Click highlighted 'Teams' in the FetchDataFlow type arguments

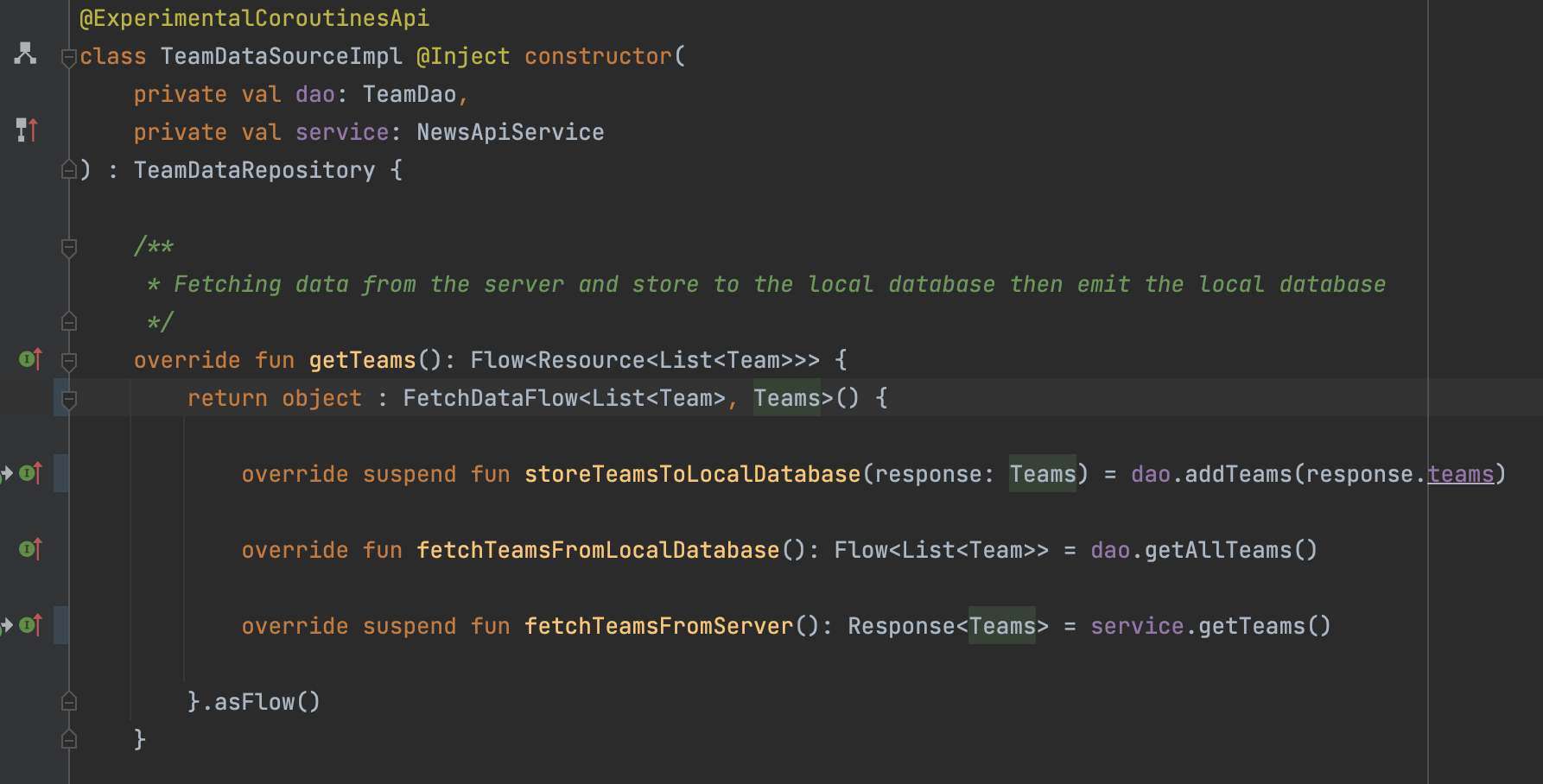786,398
